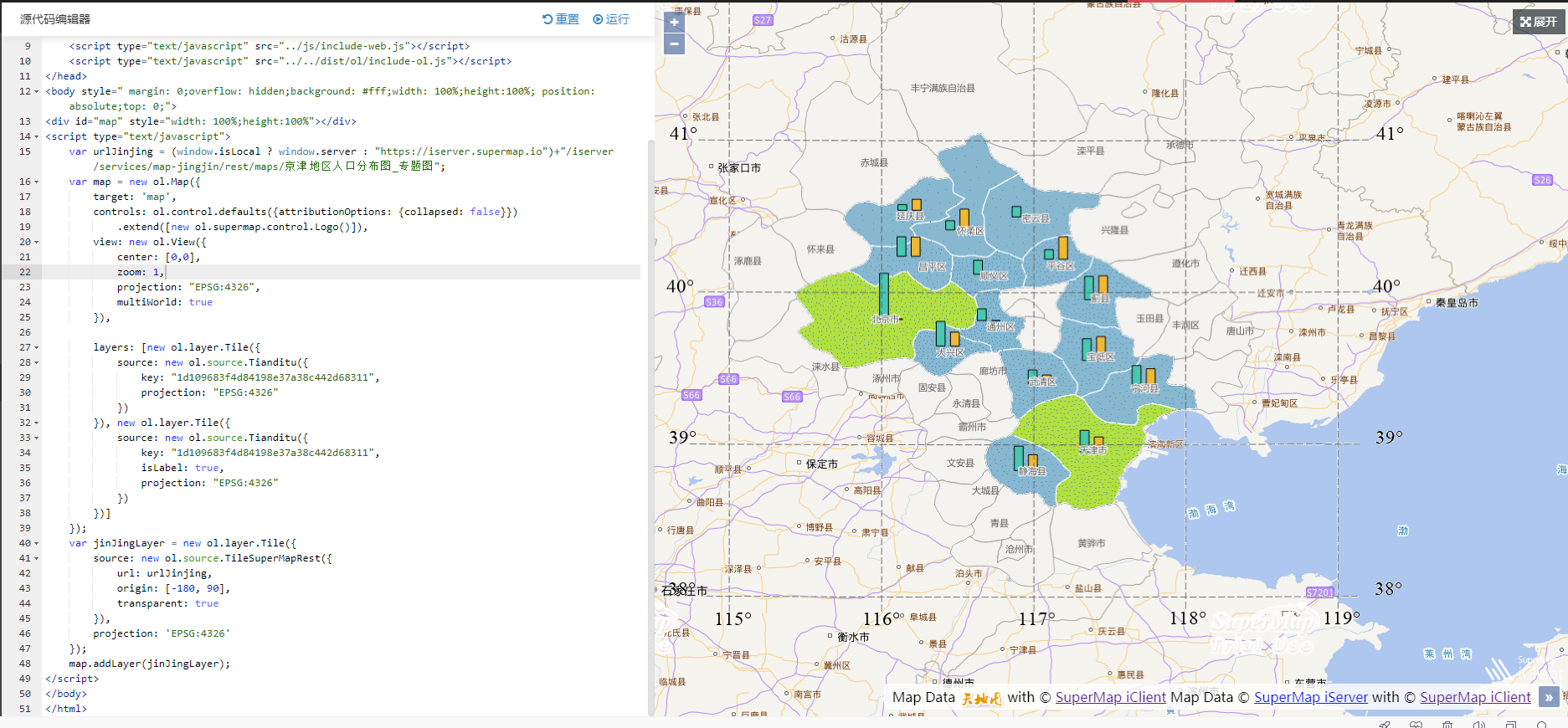Click the 北京市 label on the map
1568x728 pixels.
coord(885,320)
